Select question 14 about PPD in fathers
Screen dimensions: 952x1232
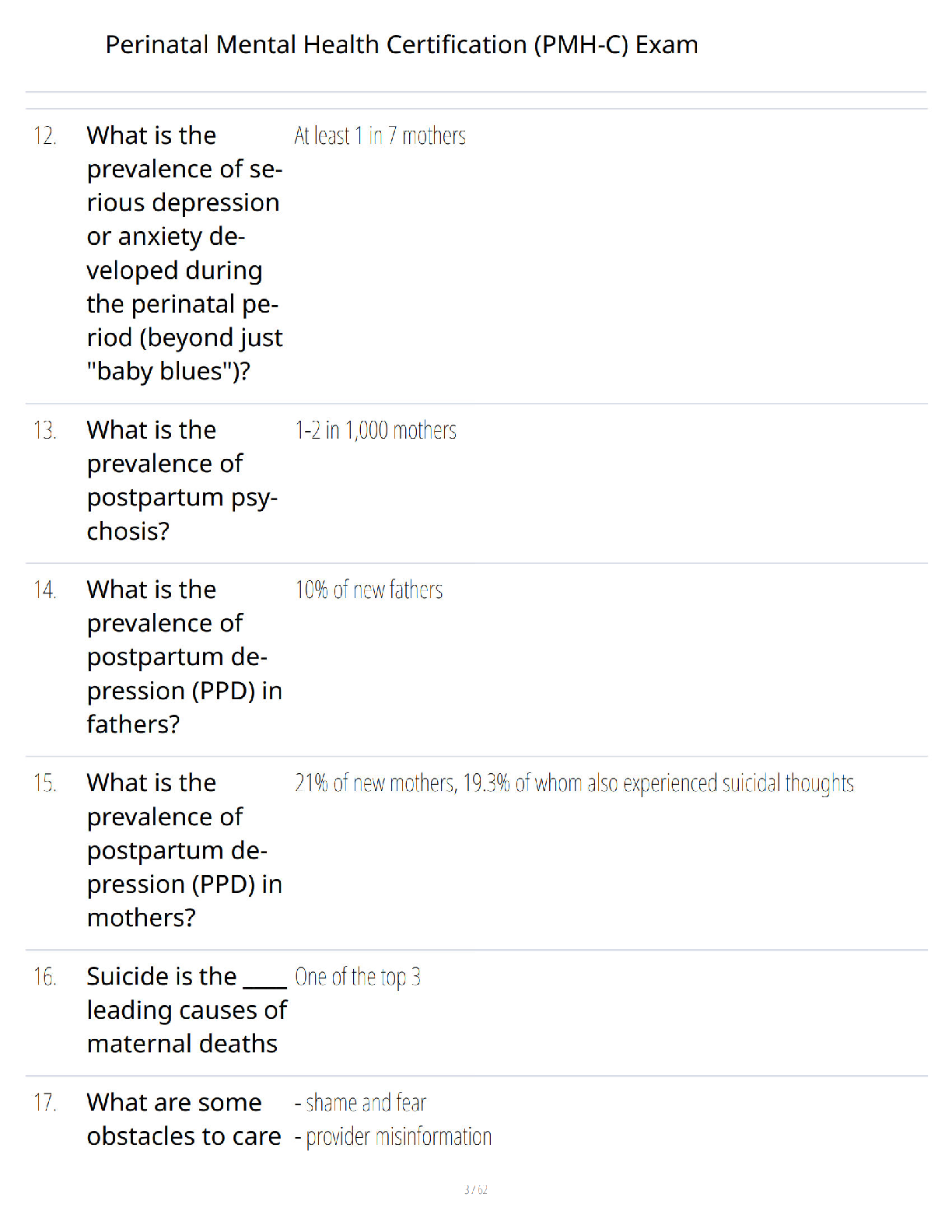pyautogui.click(x=184, y=657)
